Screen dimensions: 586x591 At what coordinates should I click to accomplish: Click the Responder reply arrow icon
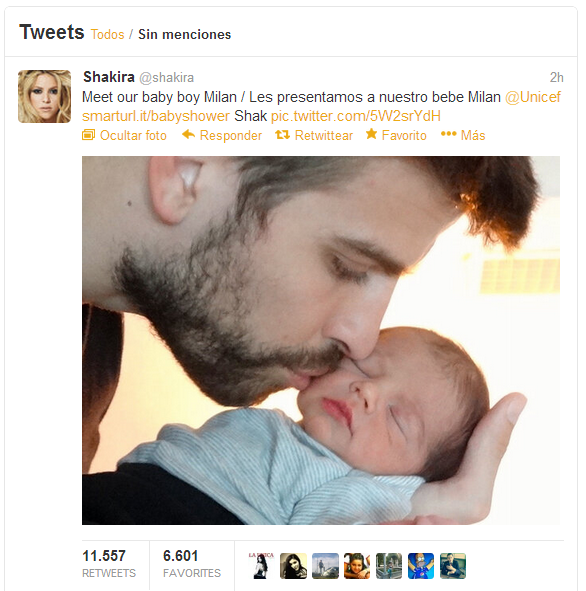click(188, 134)
